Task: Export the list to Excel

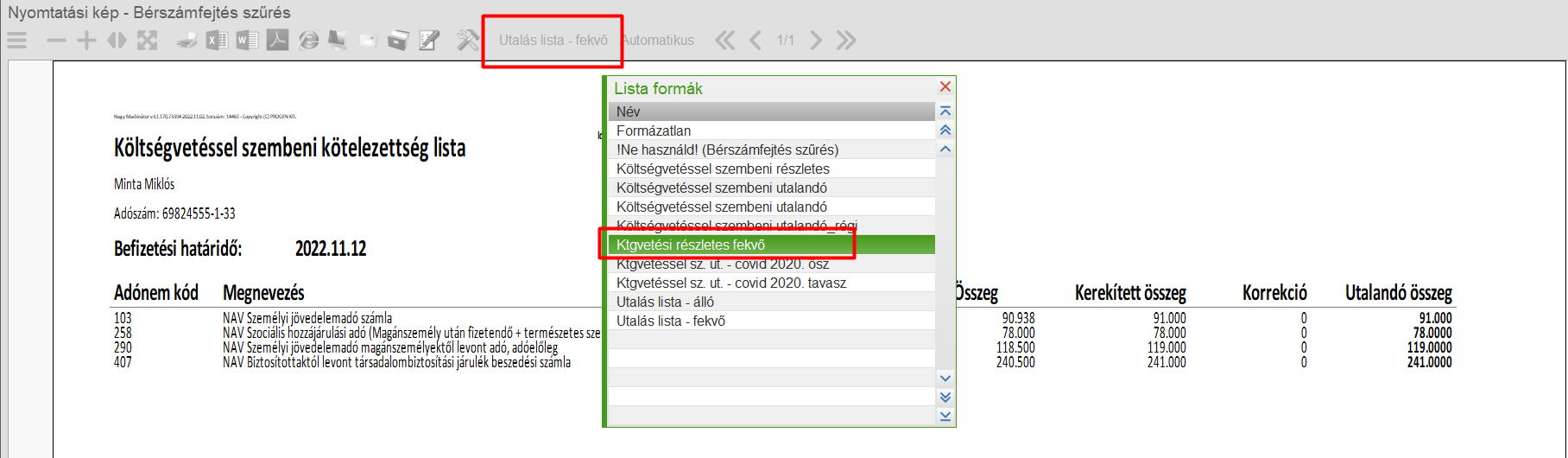Action: (x=217, y=40)
